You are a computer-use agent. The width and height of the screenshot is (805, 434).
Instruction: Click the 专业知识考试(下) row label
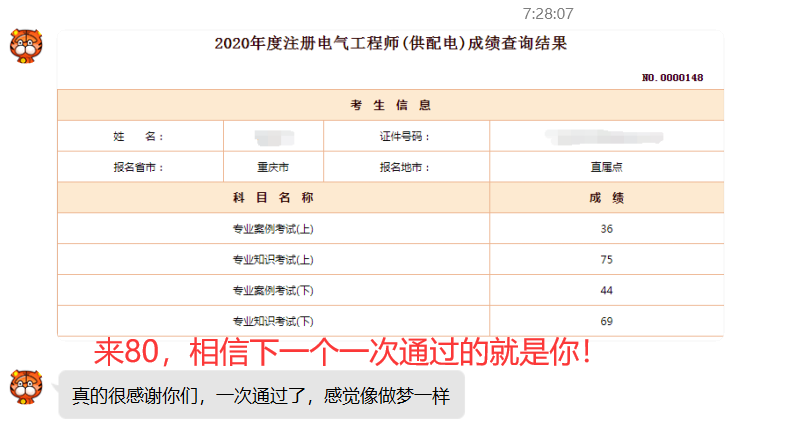[273, 321]
